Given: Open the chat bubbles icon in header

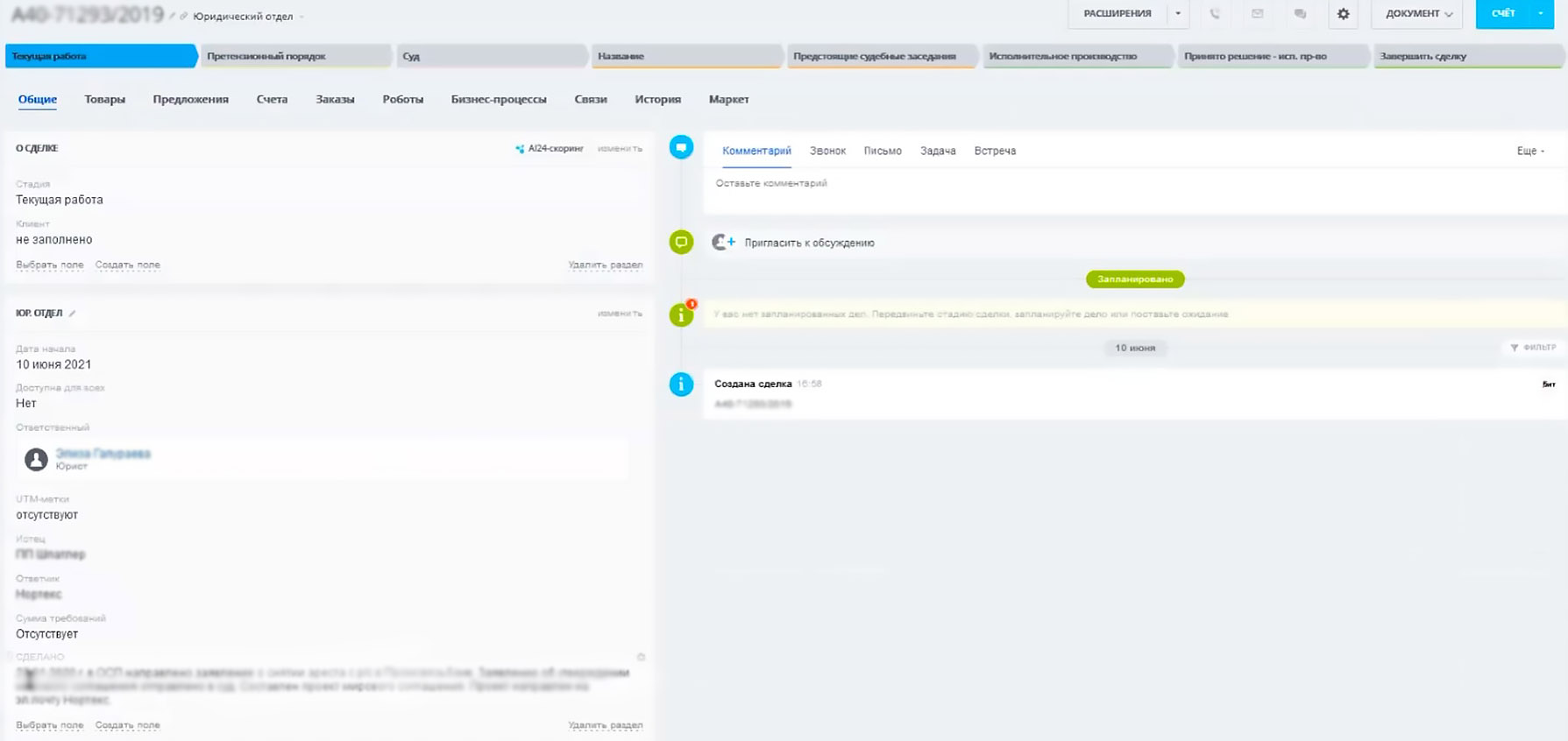Looking at the screenshot, I should (x=1300, y=14).
